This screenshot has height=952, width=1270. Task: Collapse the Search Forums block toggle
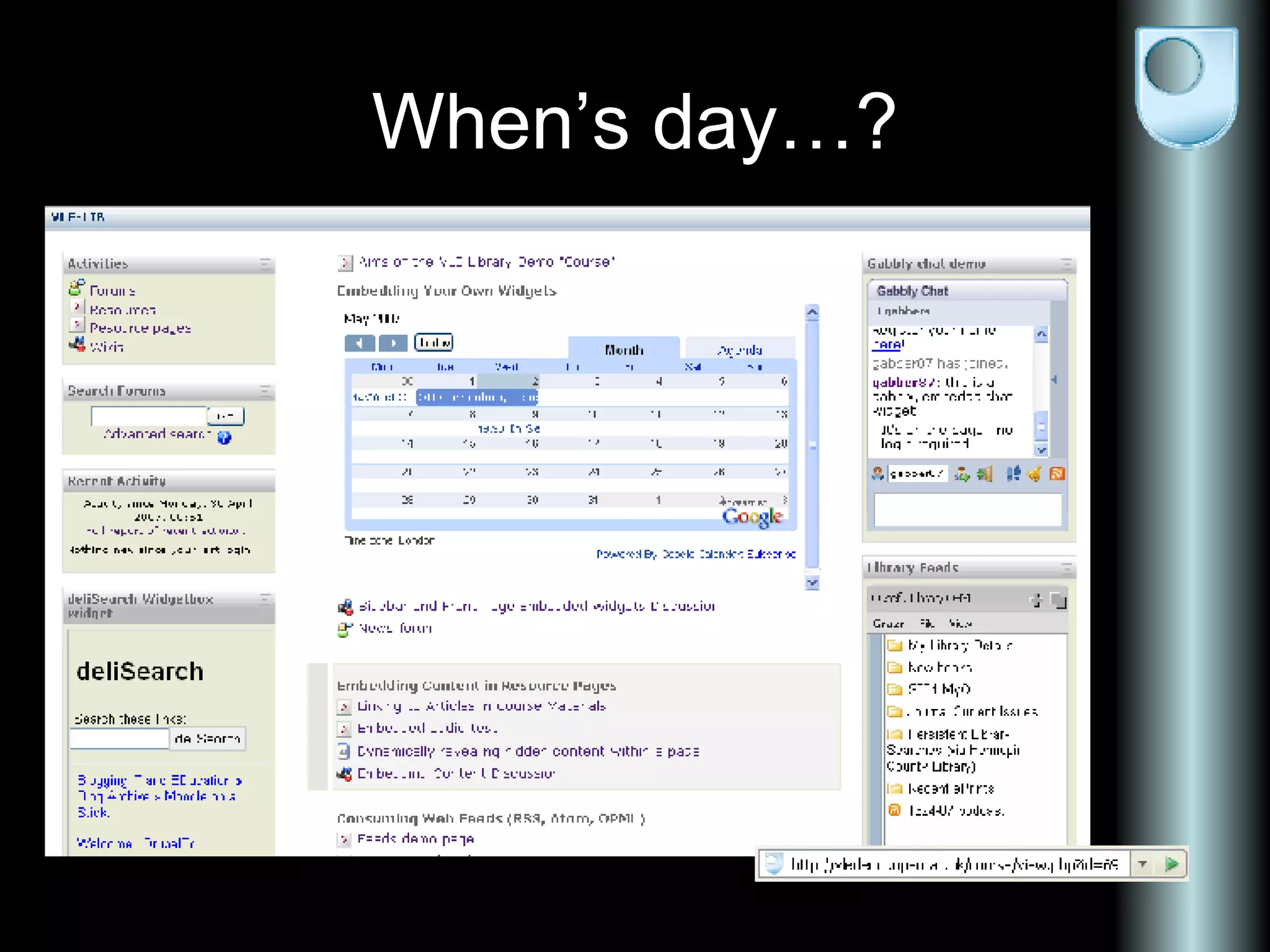pyautogui.click(x=265, y=391)
